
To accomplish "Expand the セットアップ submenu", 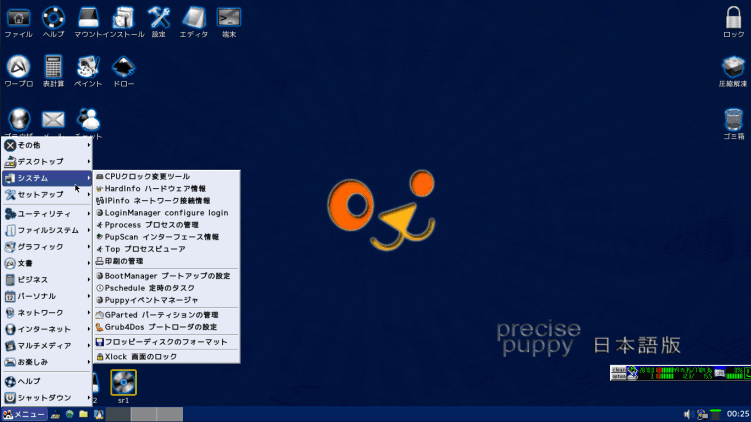I will pyautogui.click(x=47, y=194).
